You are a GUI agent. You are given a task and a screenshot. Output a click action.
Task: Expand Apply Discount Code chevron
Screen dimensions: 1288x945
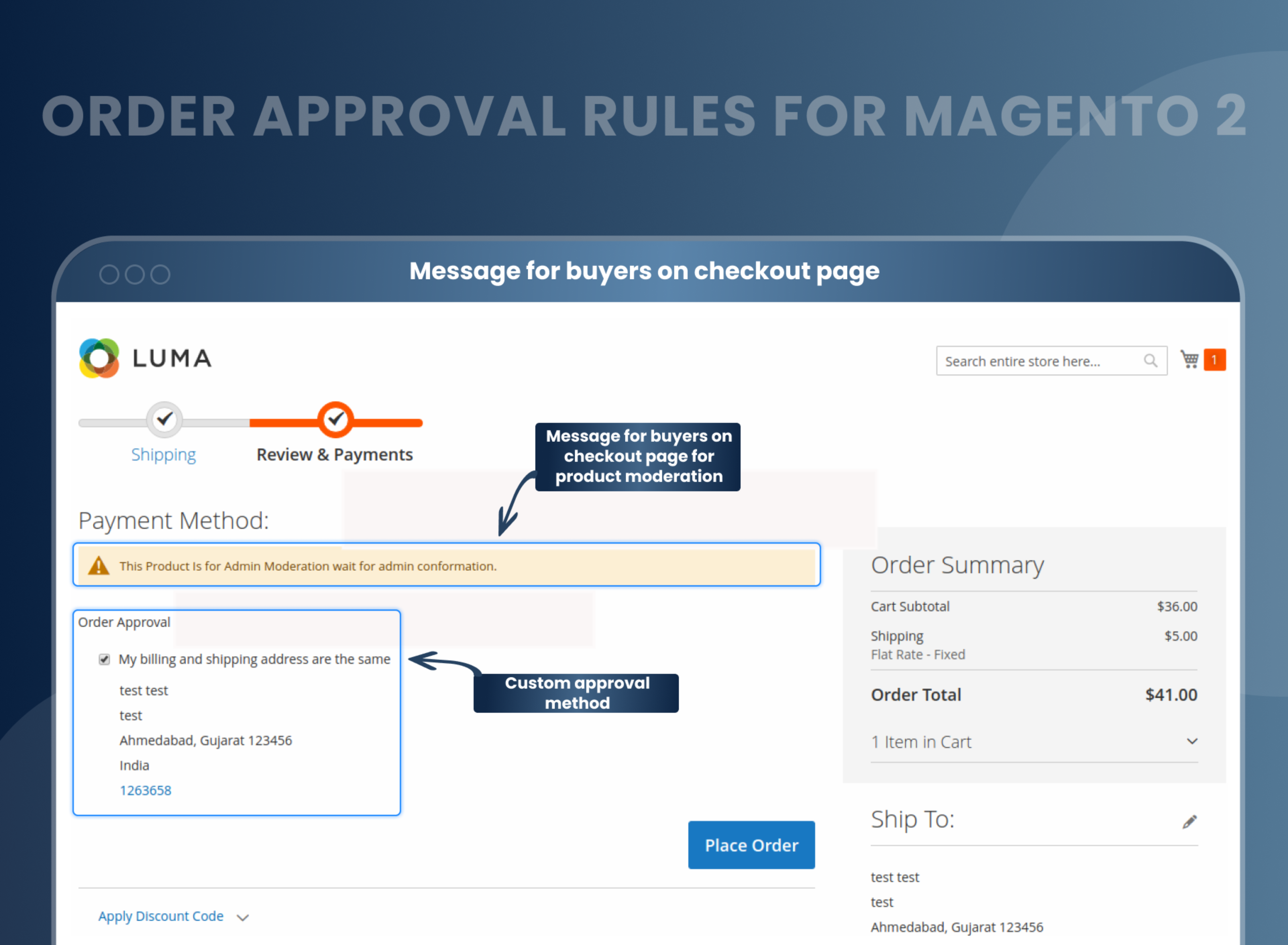coord(243,917)
